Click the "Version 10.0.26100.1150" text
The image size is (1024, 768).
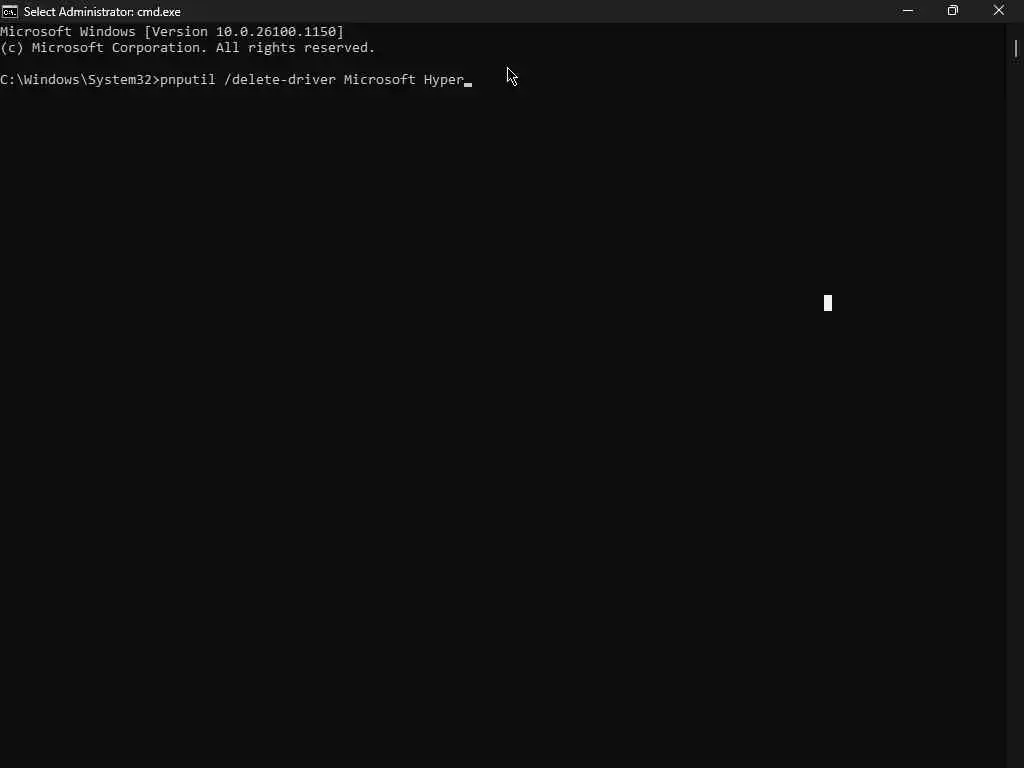click(244, 31)
